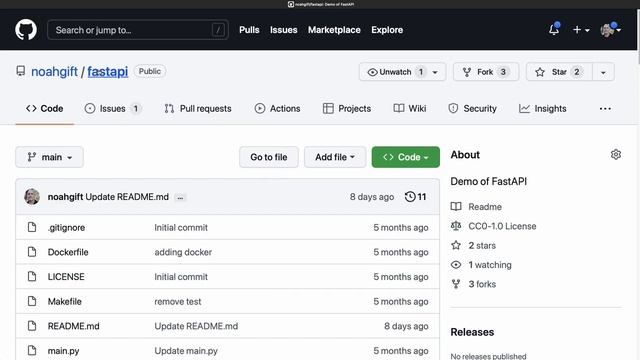This screenshot has height=360, width=640.
Task: Open the GitHub logo home icon
Action: click(26, 30)
